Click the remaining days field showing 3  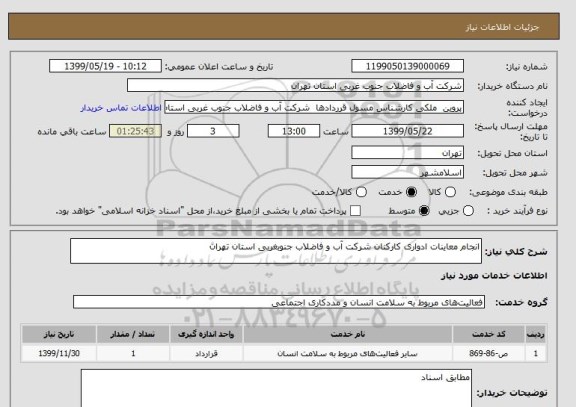213,131
